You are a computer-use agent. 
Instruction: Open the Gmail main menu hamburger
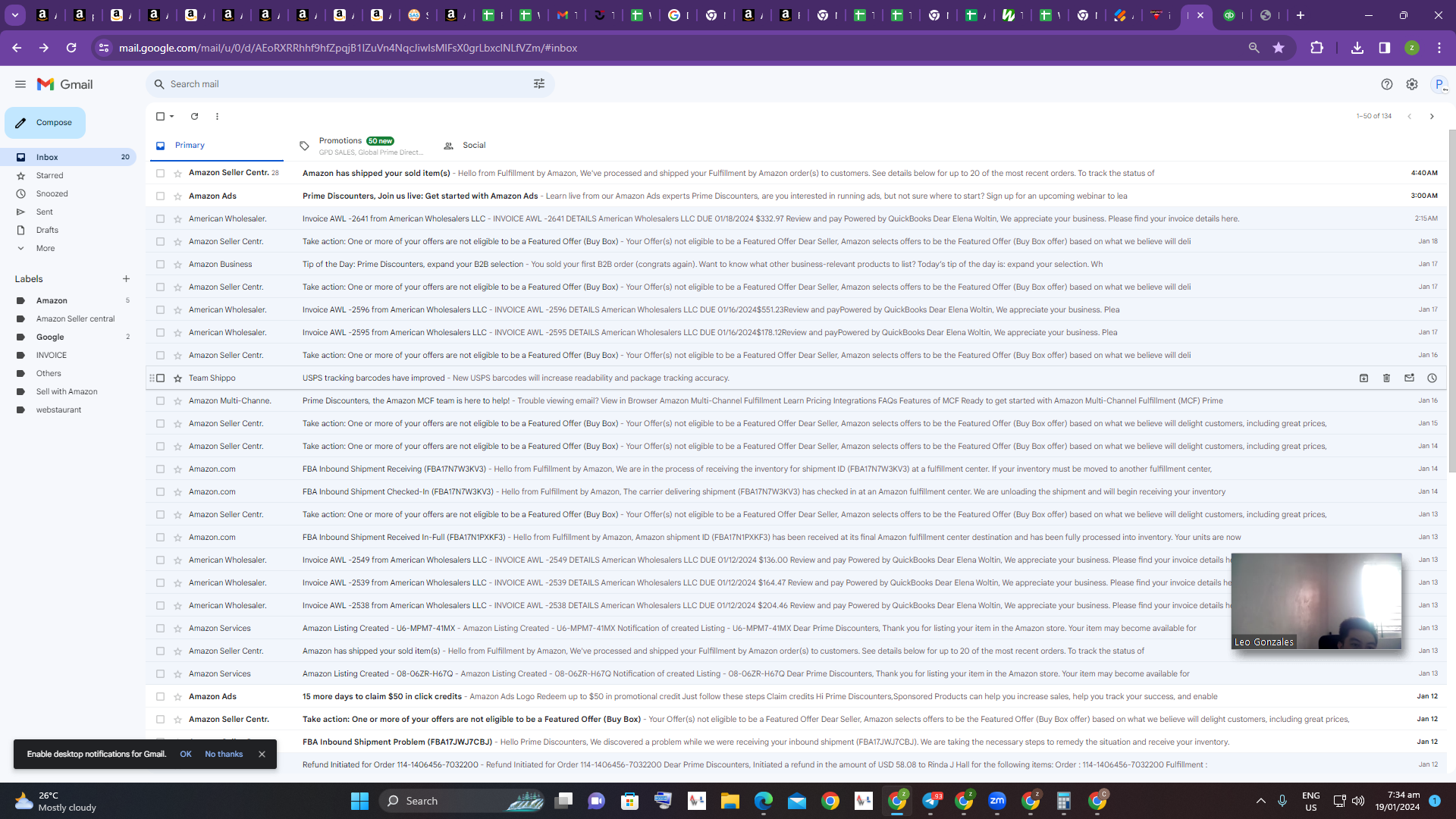point(20,84)
